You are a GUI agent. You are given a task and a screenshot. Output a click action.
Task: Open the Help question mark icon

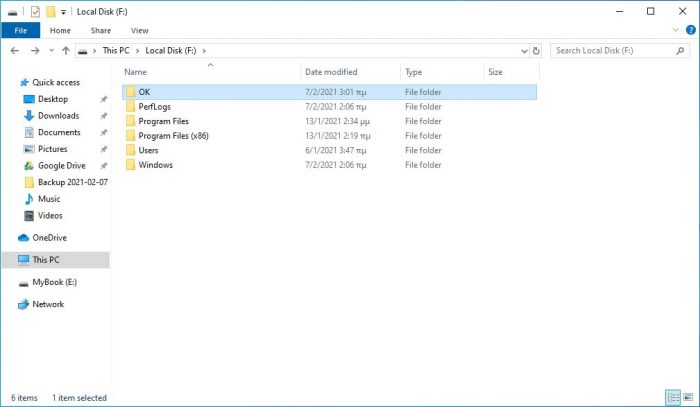(x=690, y=31)
